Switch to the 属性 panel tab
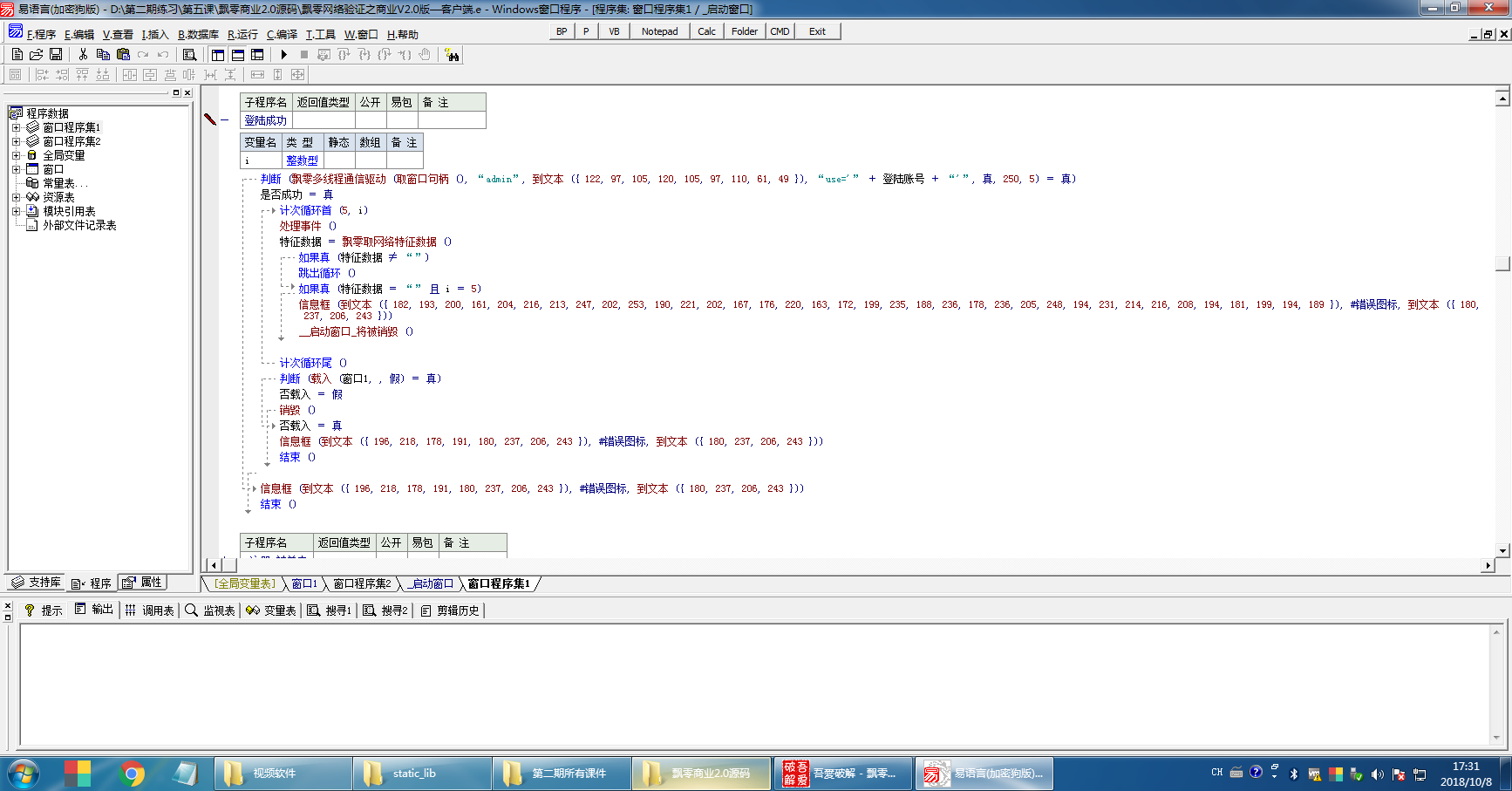The image size is (1512, 791). point(142,583)
